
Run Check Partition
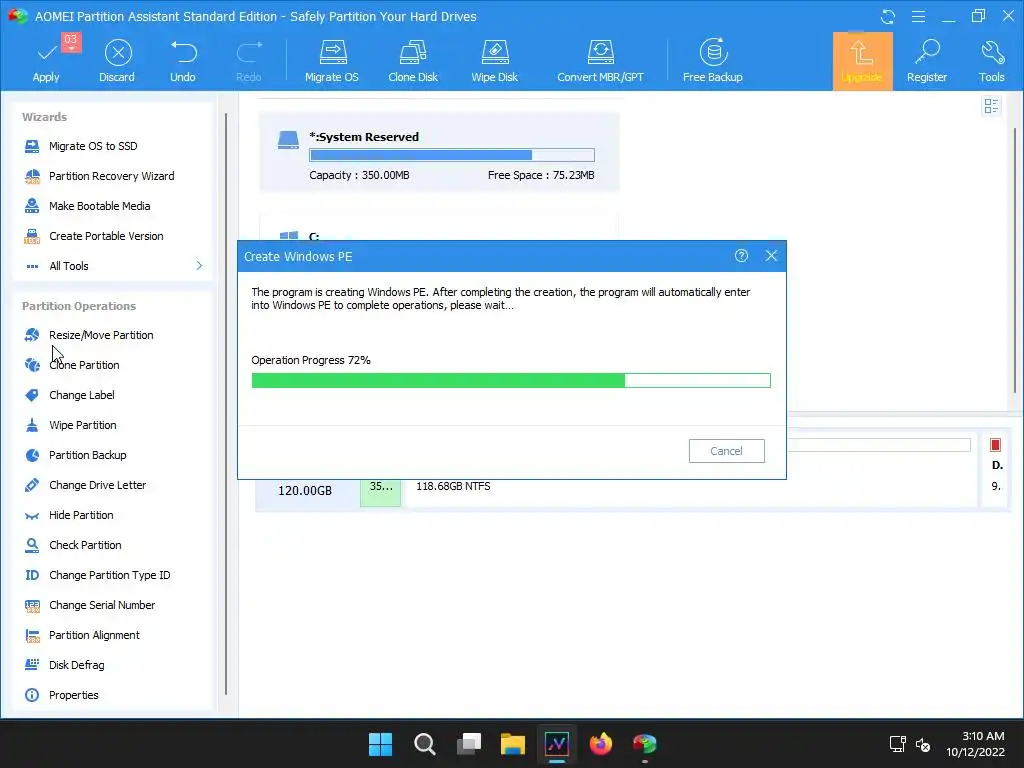(85, 545)
